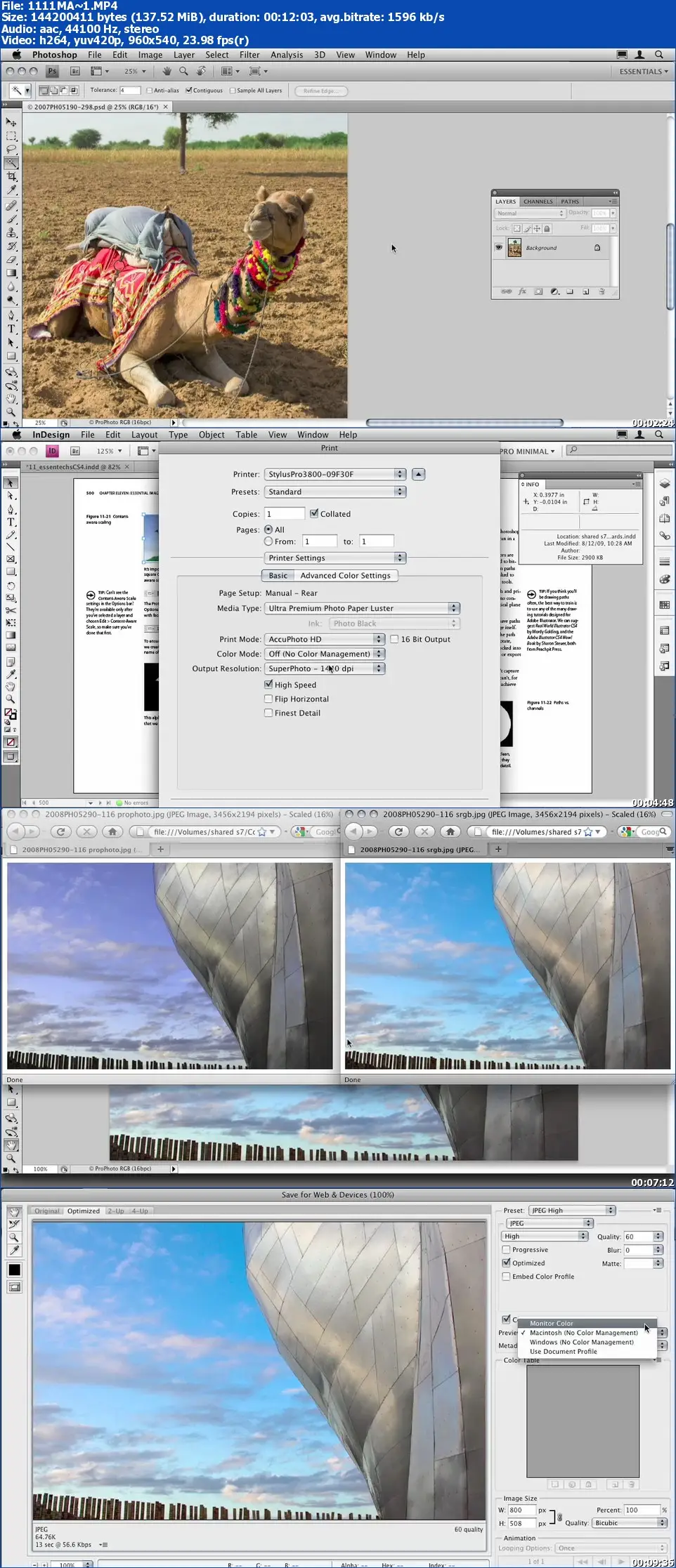Click the lock icon on Background layer
The width and height of the screenshot is (676, 1568).
click(597, 248)
